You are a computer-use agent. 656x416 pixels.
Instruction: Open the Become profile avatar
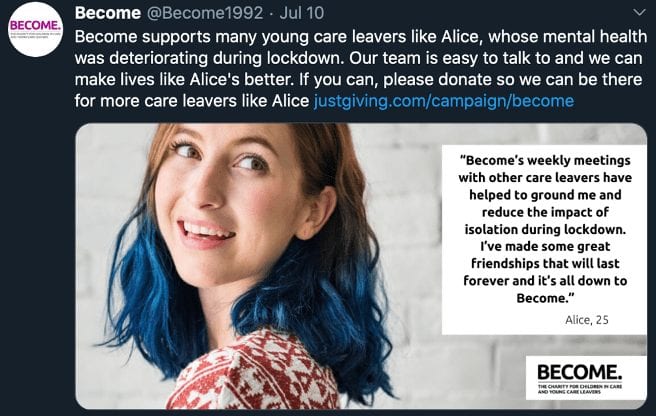tap(36, 29)
